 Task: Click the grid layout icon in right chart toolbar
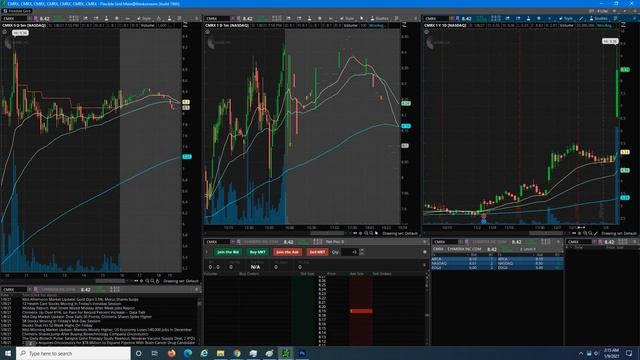(496, 18)
